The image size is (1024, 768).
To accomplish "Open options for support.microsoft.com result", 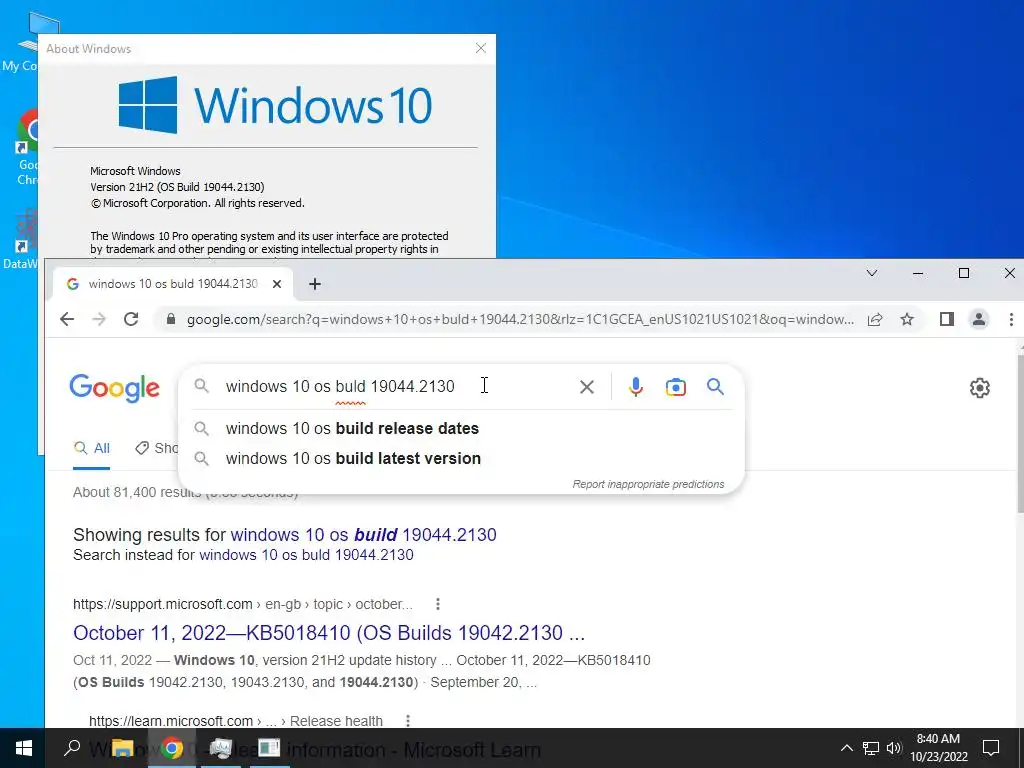I will (438, 604).
